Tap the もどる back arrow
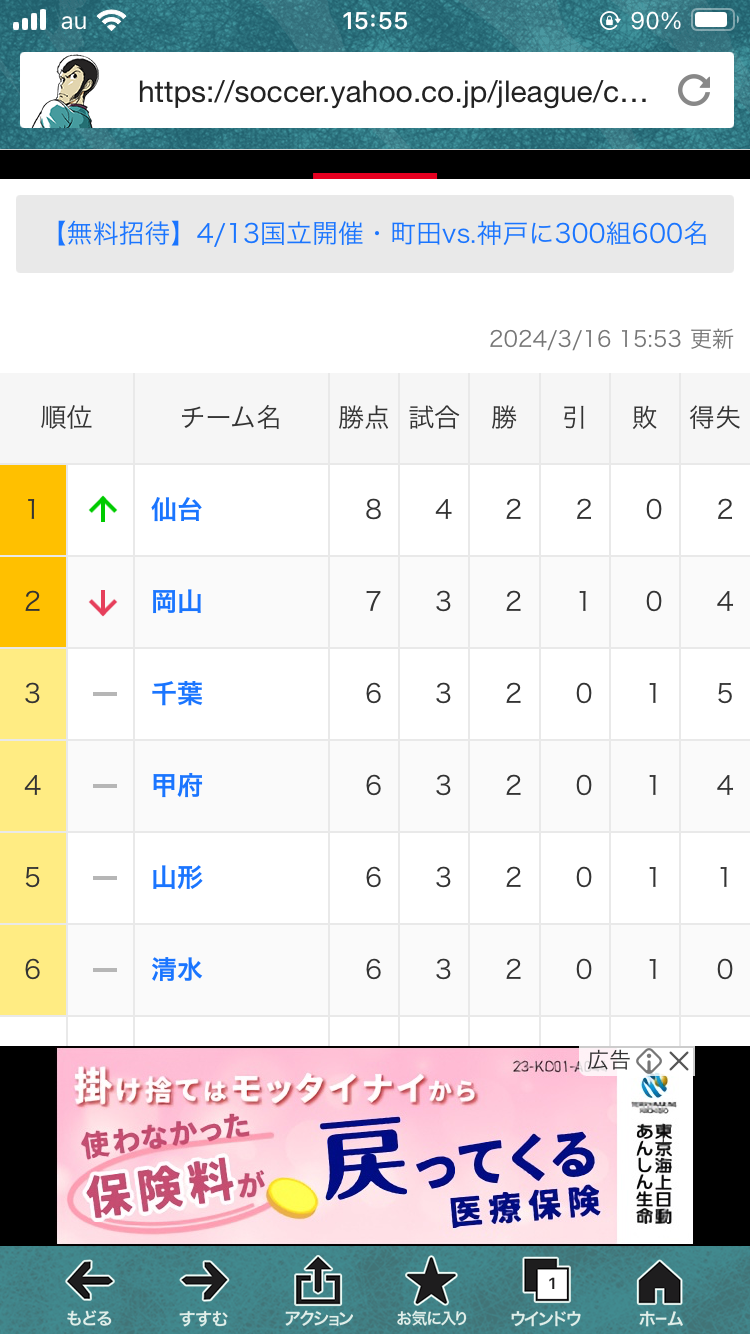 pyautogui.click(x=89, y=1290)
